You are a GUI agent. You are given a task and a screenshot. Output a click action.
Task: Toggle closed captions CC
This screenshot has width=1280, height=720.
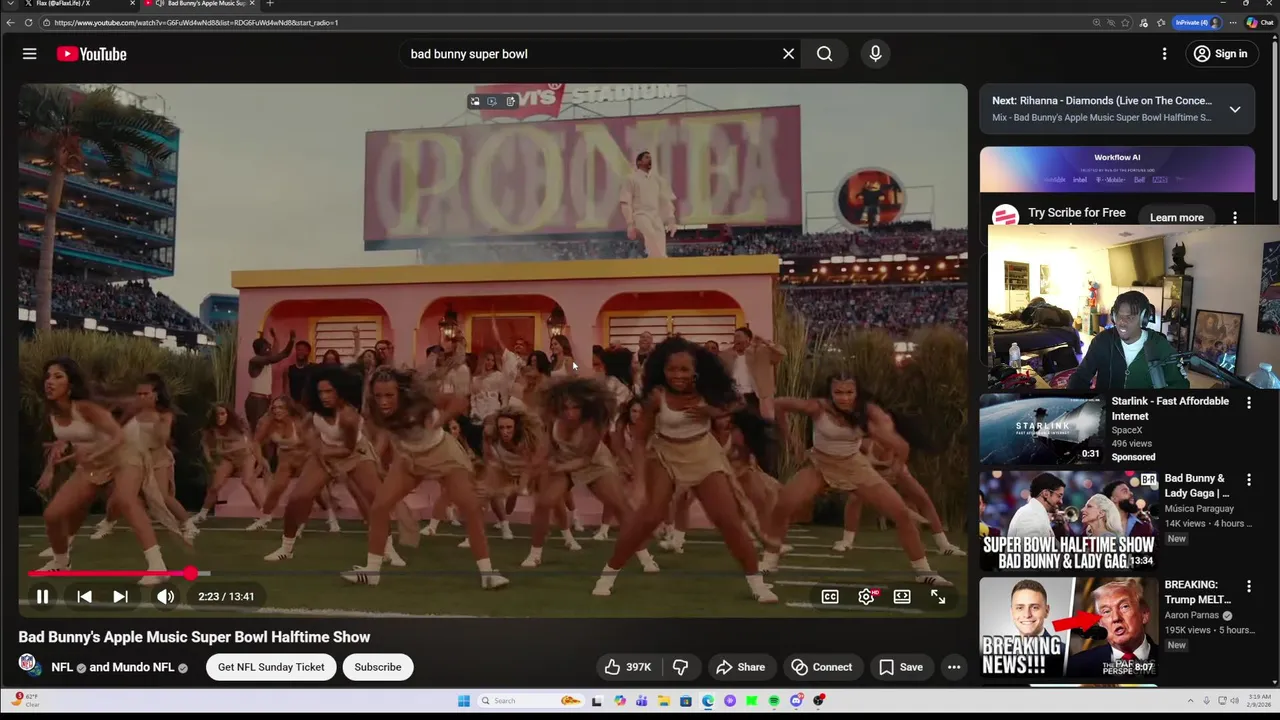(830, 597)
